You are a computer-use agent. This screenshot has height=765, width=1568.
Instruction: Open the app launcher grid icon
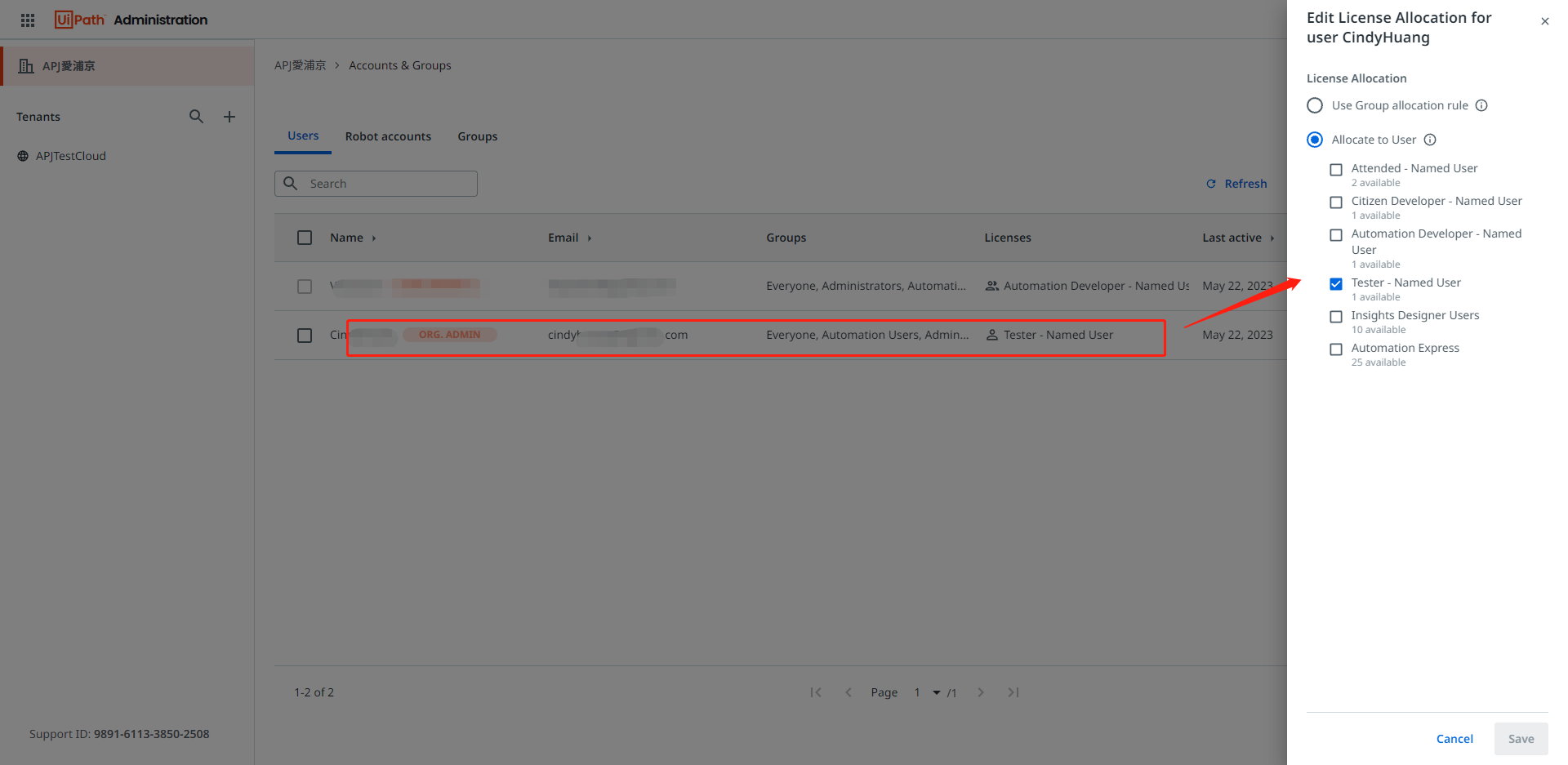pos(28,20)
